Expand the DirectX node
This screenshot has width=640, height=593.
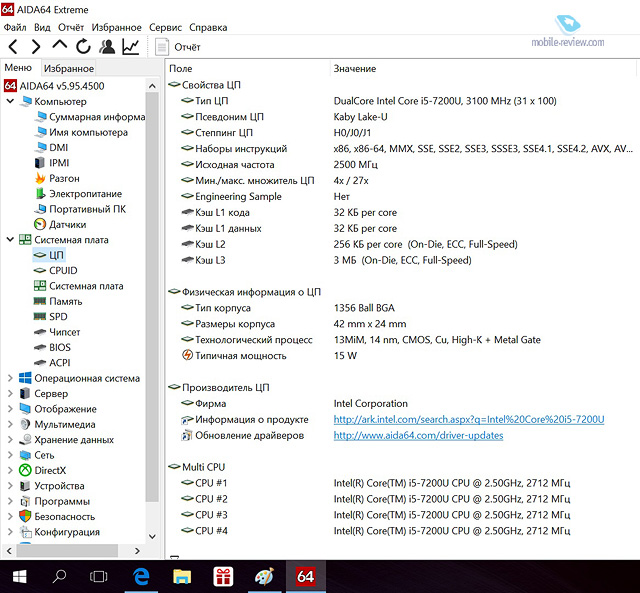(10, 470)
